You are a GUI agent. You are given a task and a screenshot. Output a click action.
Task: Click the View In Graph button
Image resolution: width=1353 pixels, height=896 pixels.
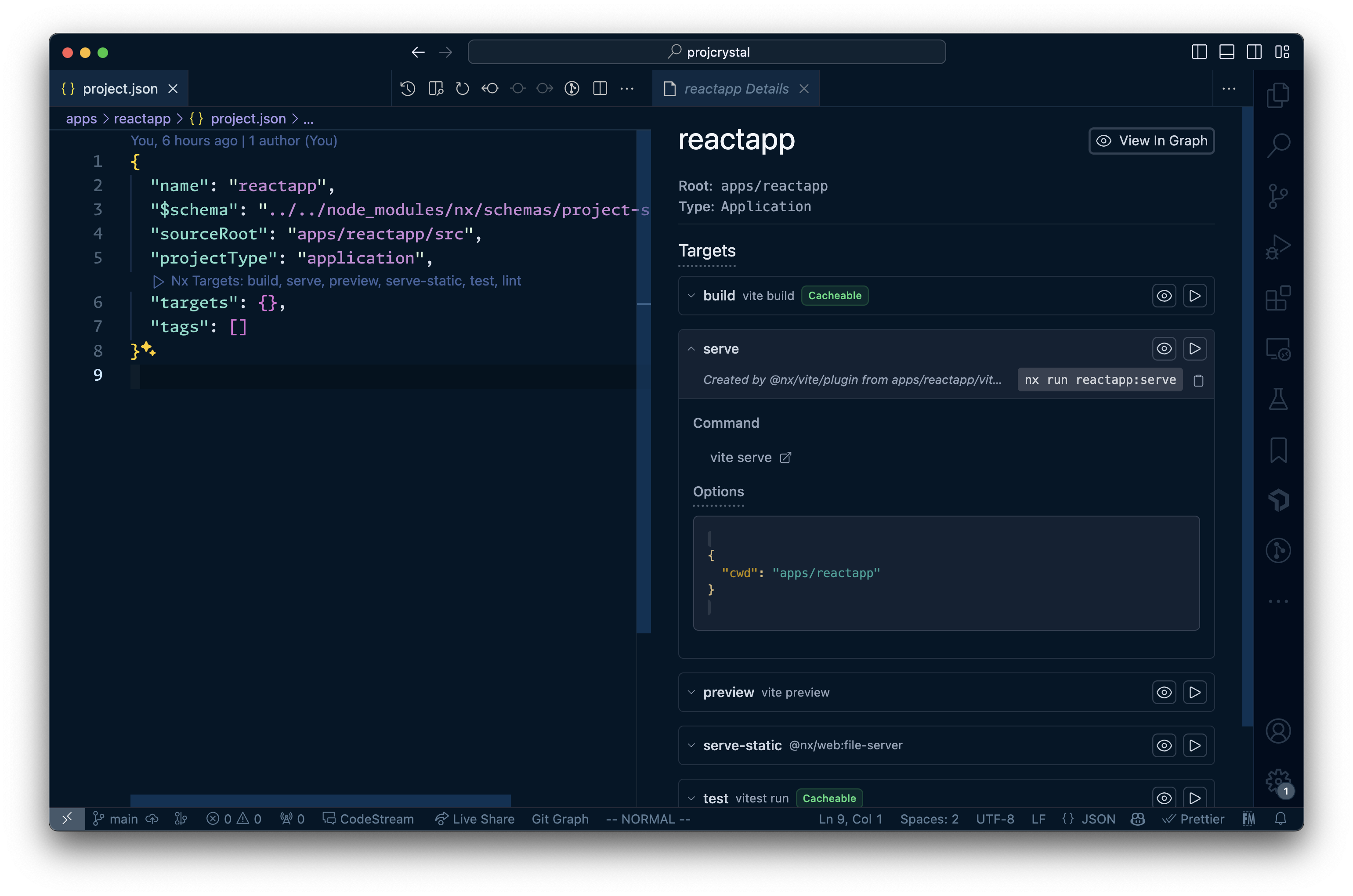click(1151, 141)
